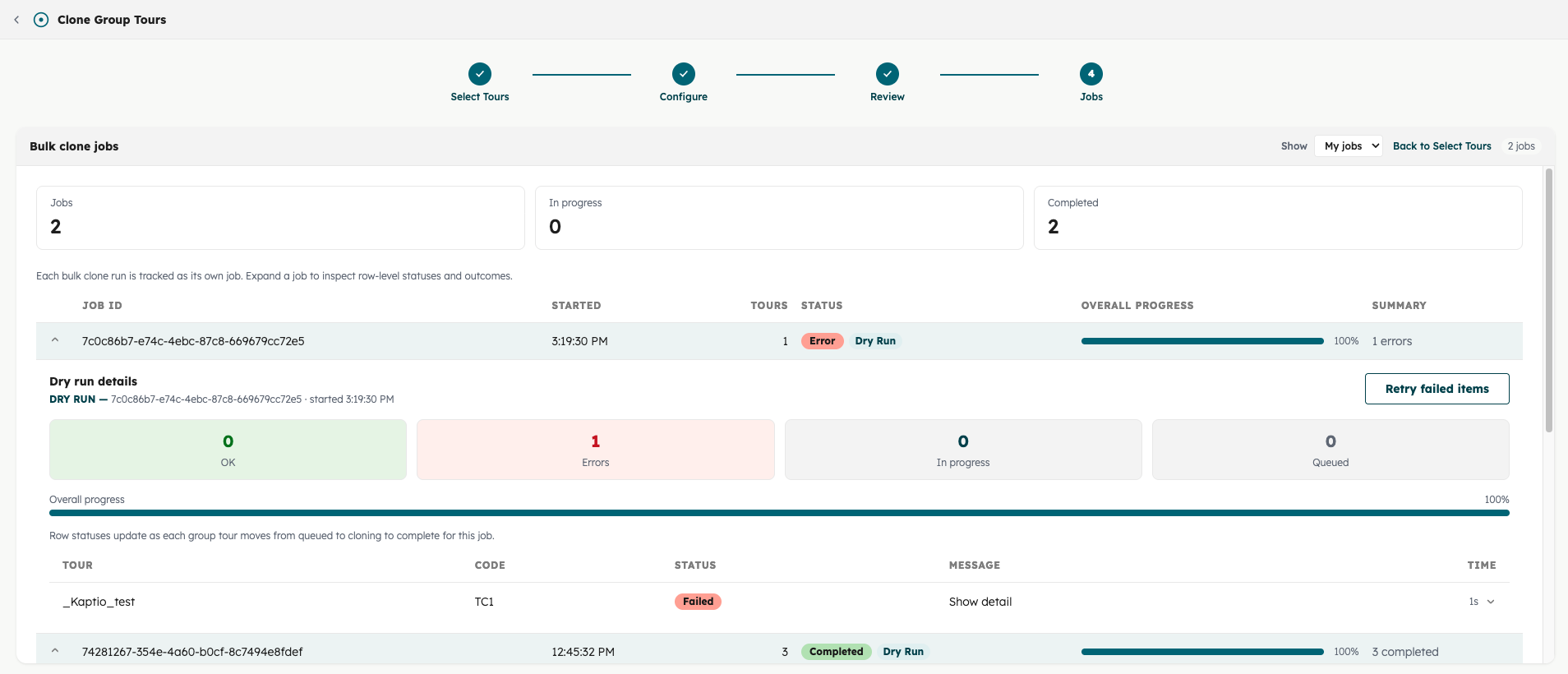Open the My jobs show filter dropdown

(1349, 146)
